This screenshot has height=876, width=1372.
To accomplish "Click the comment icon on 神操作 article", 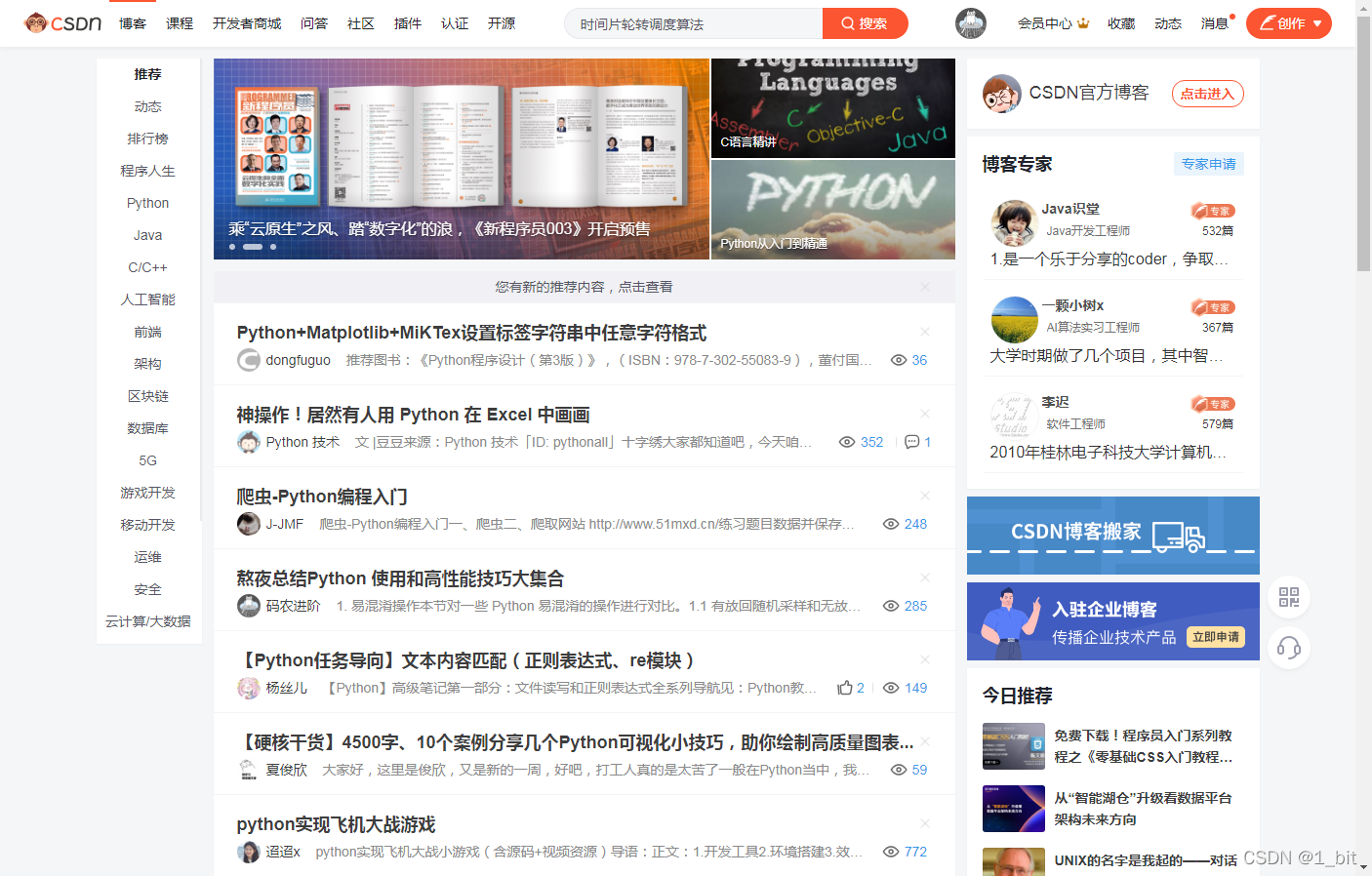I will [x=911, y=442].
